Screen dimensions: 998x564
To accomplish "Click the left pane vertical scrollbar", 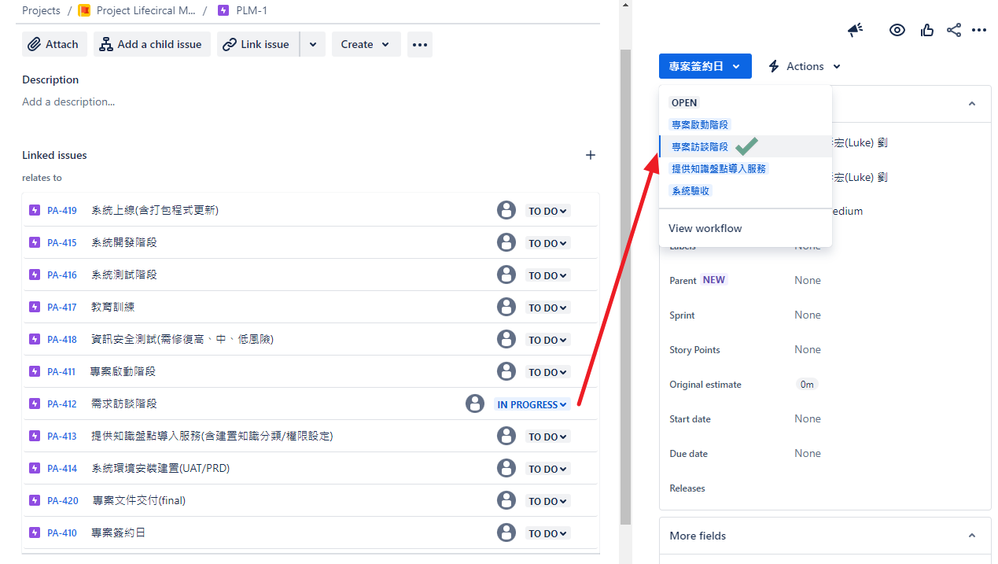I will (625, 286).
